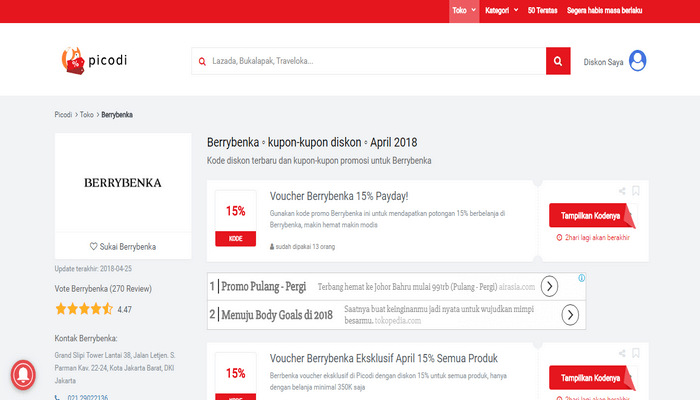
Task: Click clock icon by 2hari lagi akan berakhir
Action: tap(559, 238)
